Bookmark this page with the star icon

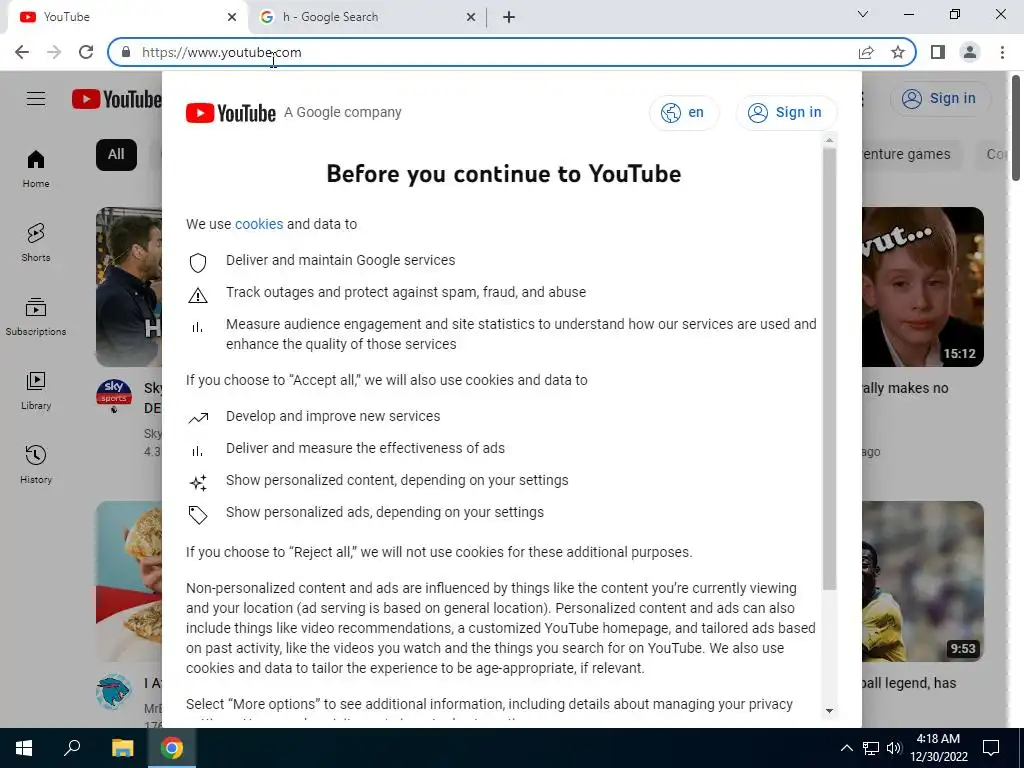pos(898,52)
